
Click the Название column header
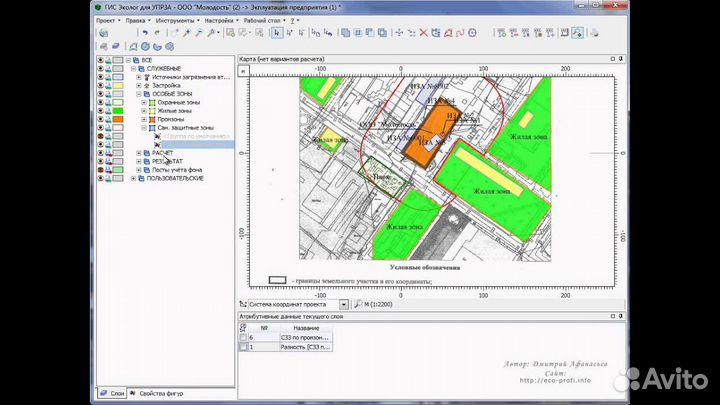[306, 327]
